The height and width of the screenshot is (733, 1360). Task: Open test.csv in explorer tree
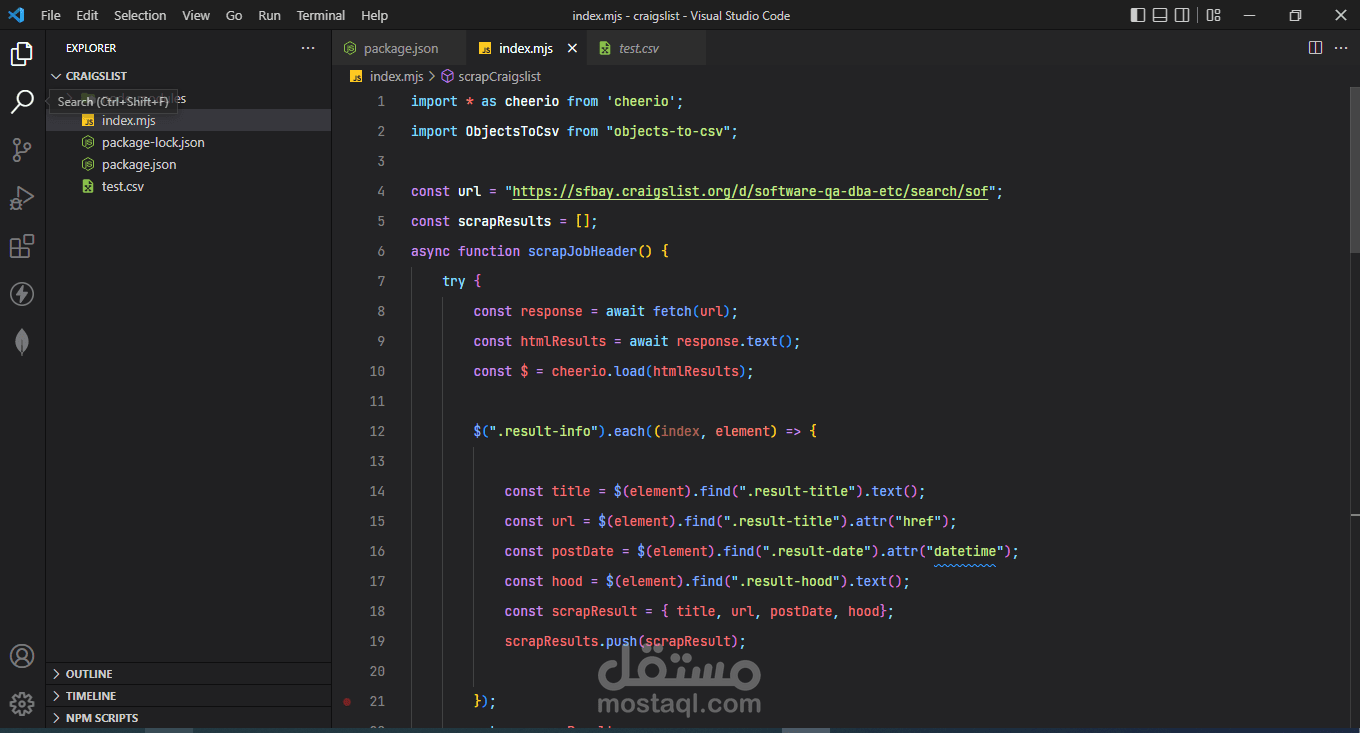pyautogui.click(x=188, y=186)
